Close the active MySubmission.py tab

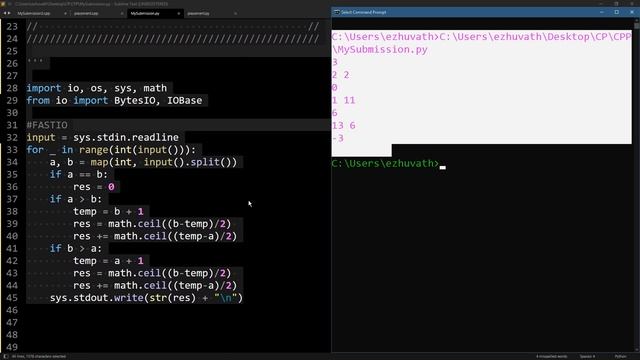tap(178, 13)
